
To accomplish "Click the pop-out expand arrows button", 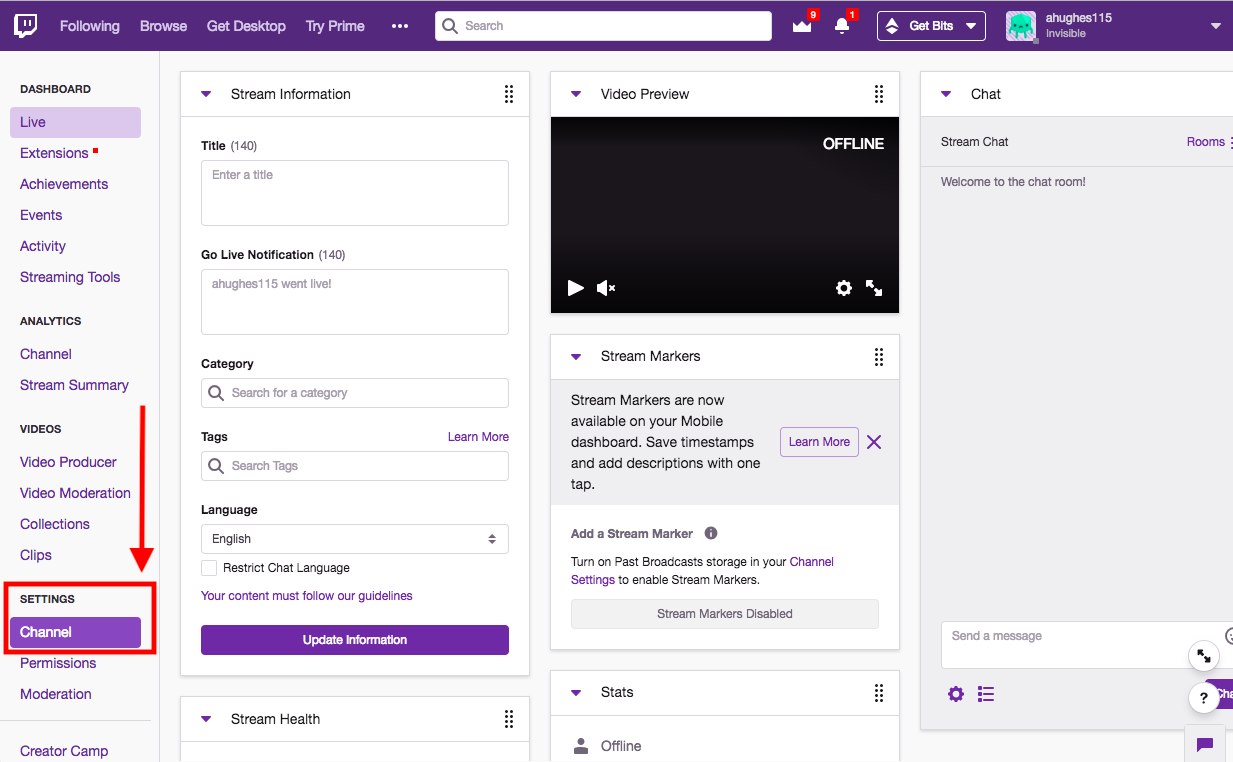I will pyautogui.click(x=1204, y=656).
